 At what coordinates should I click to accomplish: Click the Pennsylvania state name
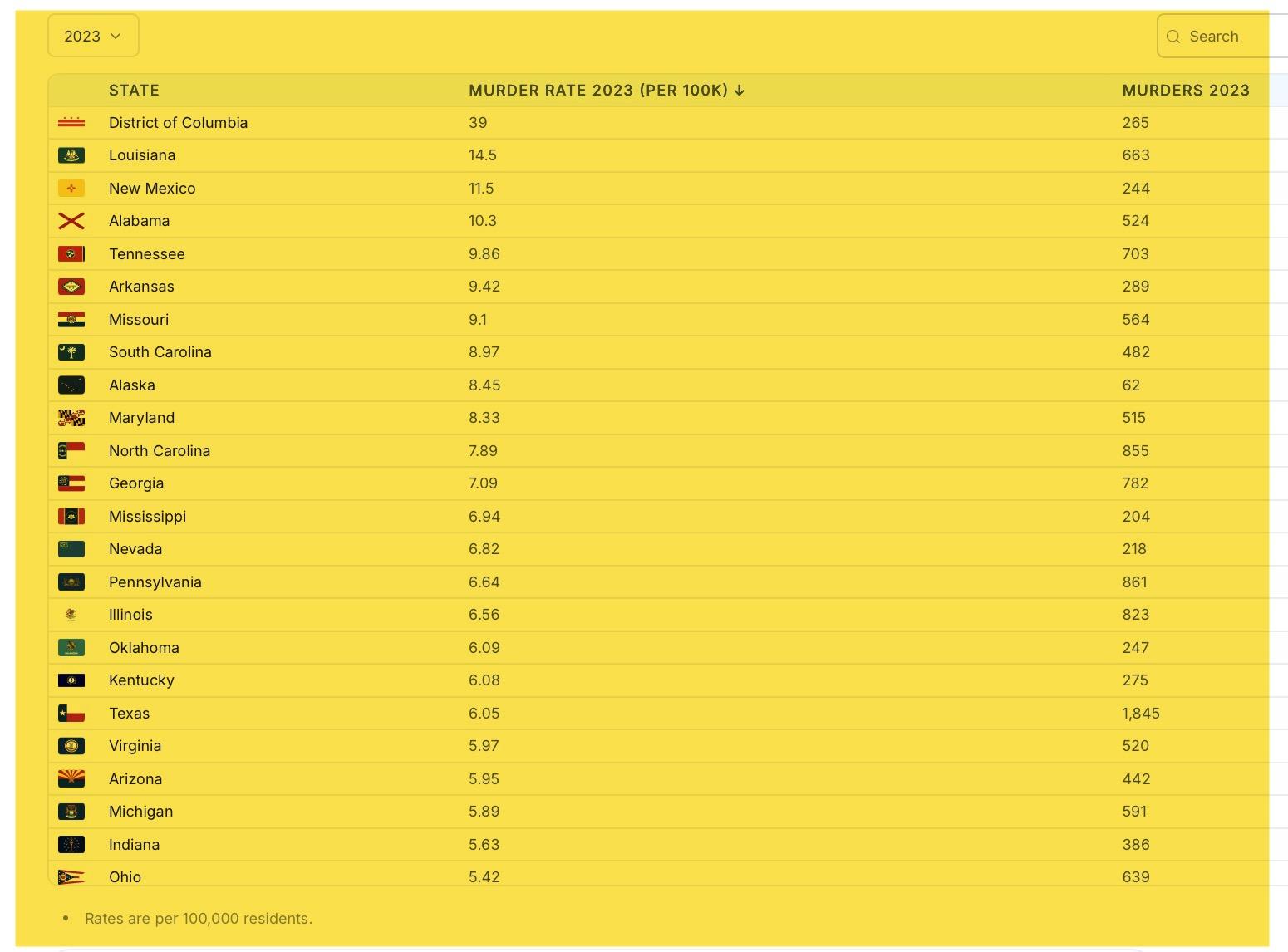(155, 582)
